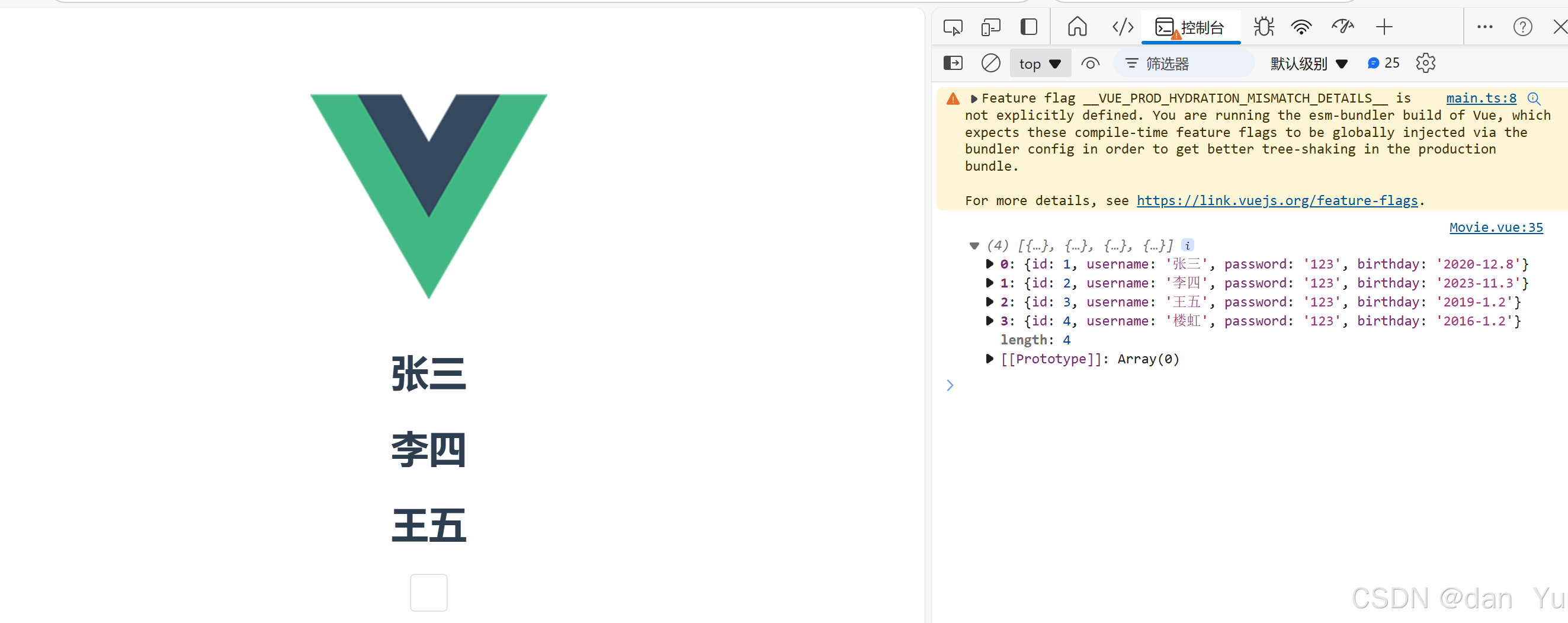The width and height of the screenshot is (1568, 623).
Task: Click the magnifier icon beside main.ts:8
Action: point(1533,98)
